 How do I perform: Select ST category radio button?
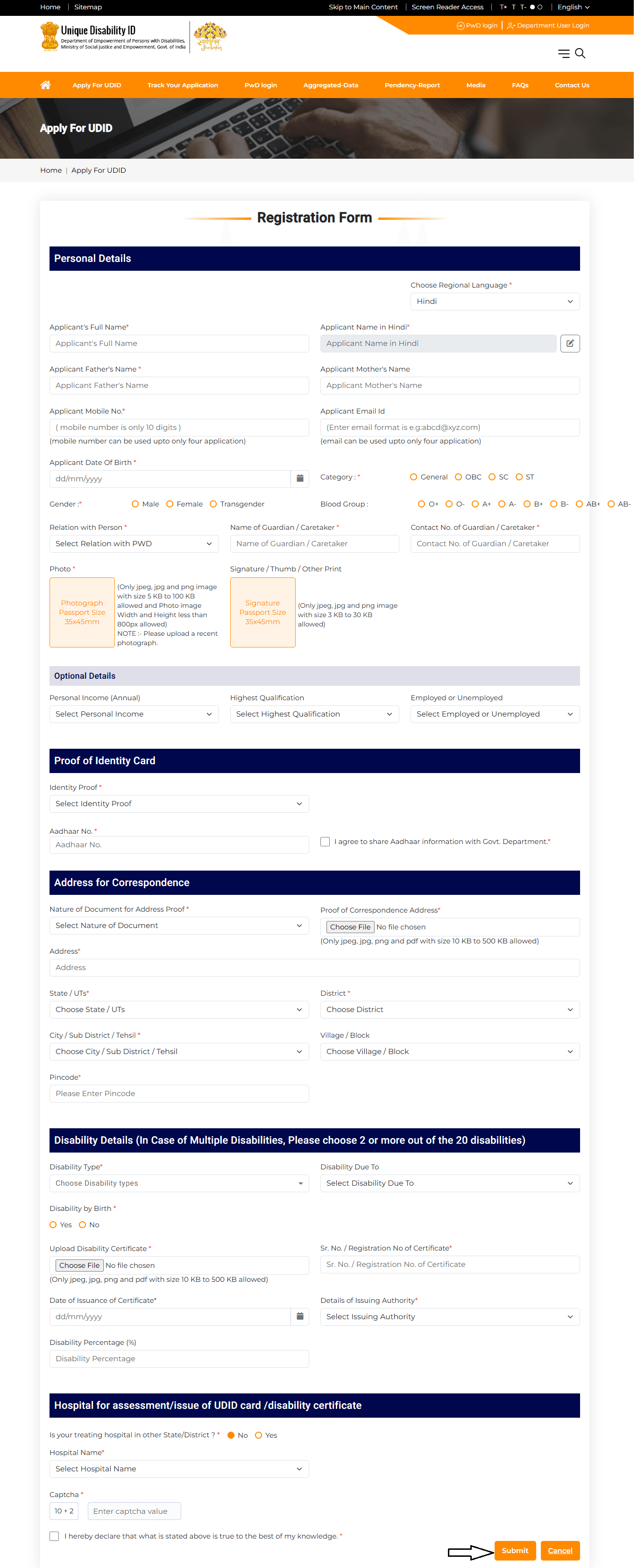519,477
